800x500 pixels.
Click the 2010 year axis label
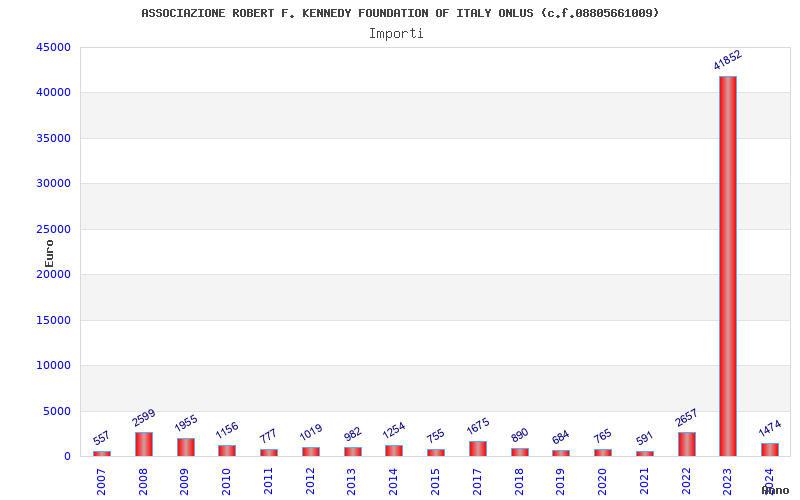pos(226,482)
